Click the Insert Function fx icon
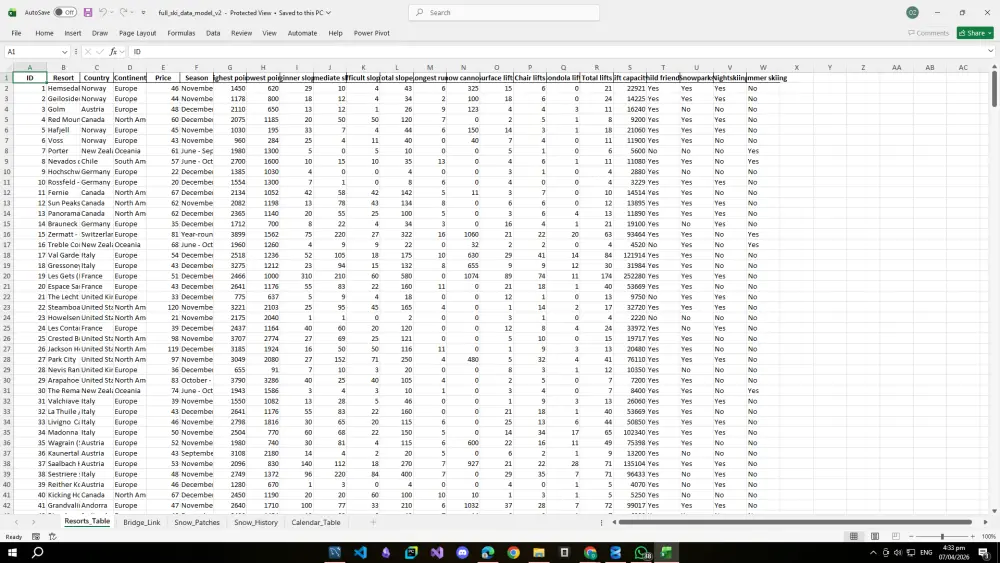Screen dimensions: 1000x563 114,52
